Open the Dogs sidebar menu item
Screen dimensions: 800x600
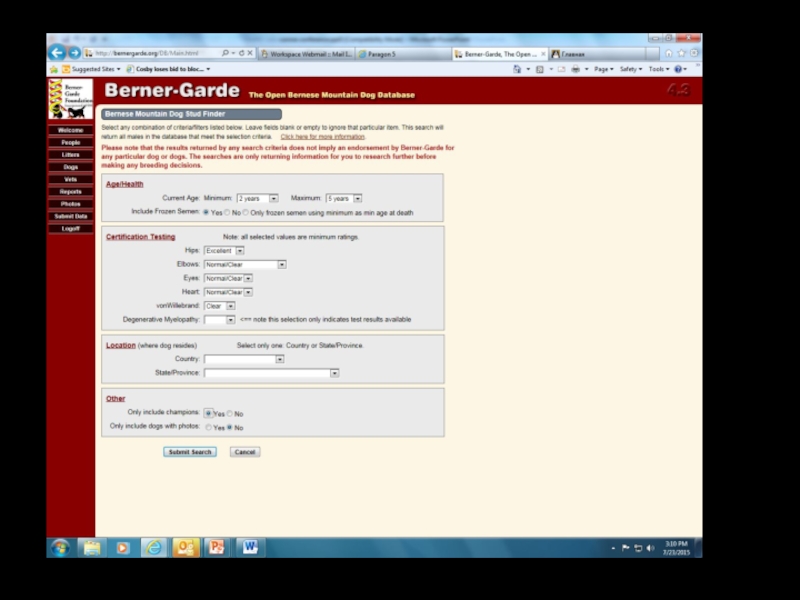pos(70,167)
